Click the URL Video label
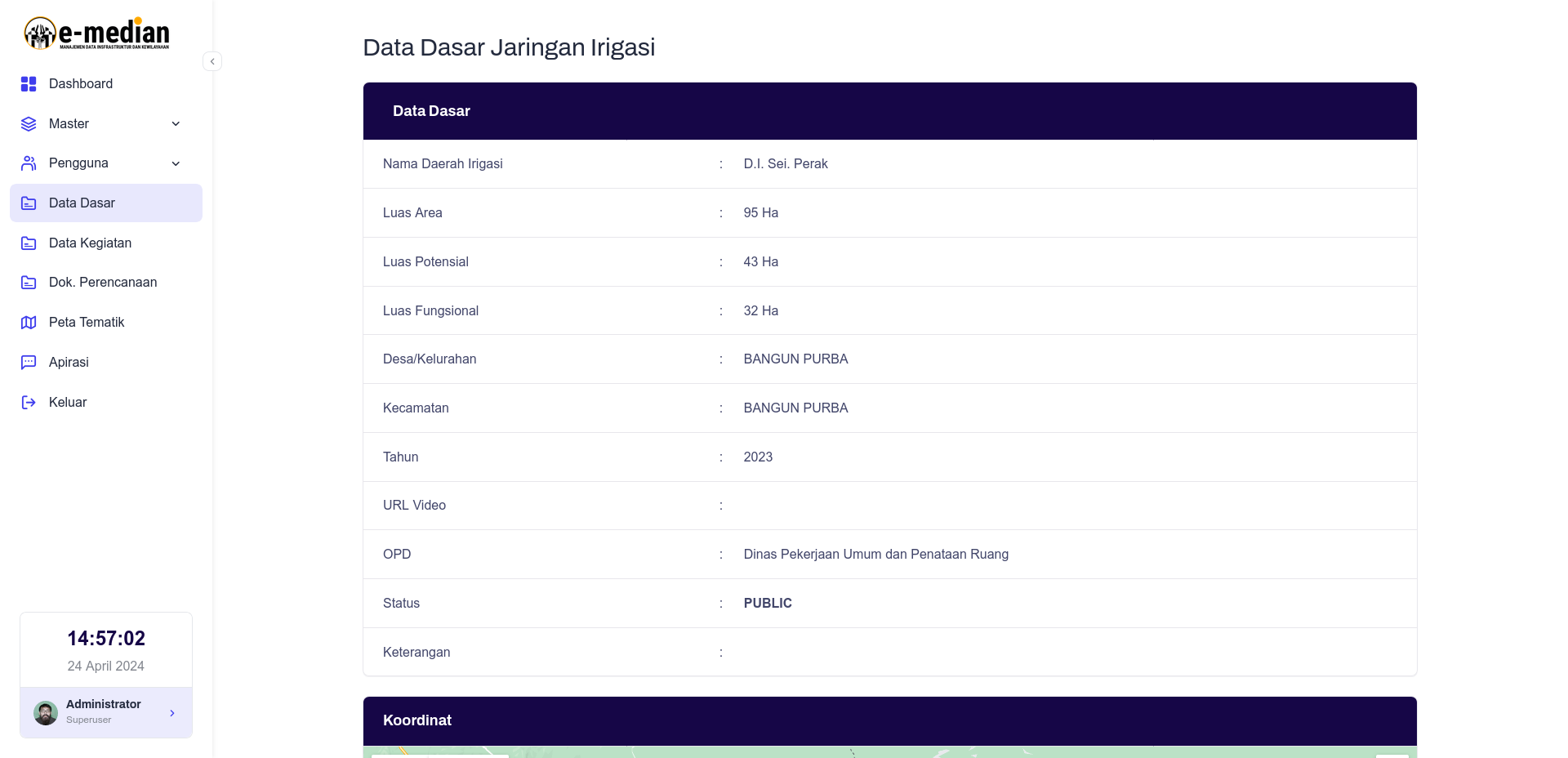1568x758 pixels. (414, 506)
